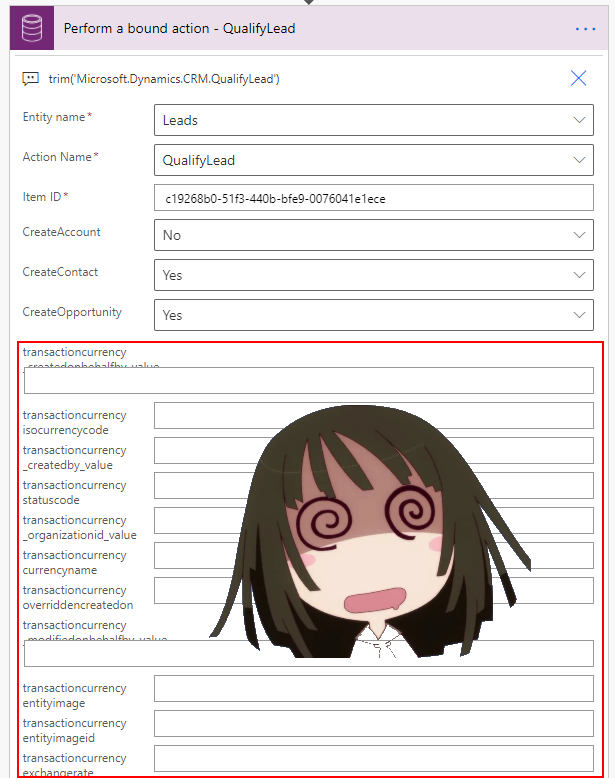Open the CreateAccount dropdown

point(374,235)
